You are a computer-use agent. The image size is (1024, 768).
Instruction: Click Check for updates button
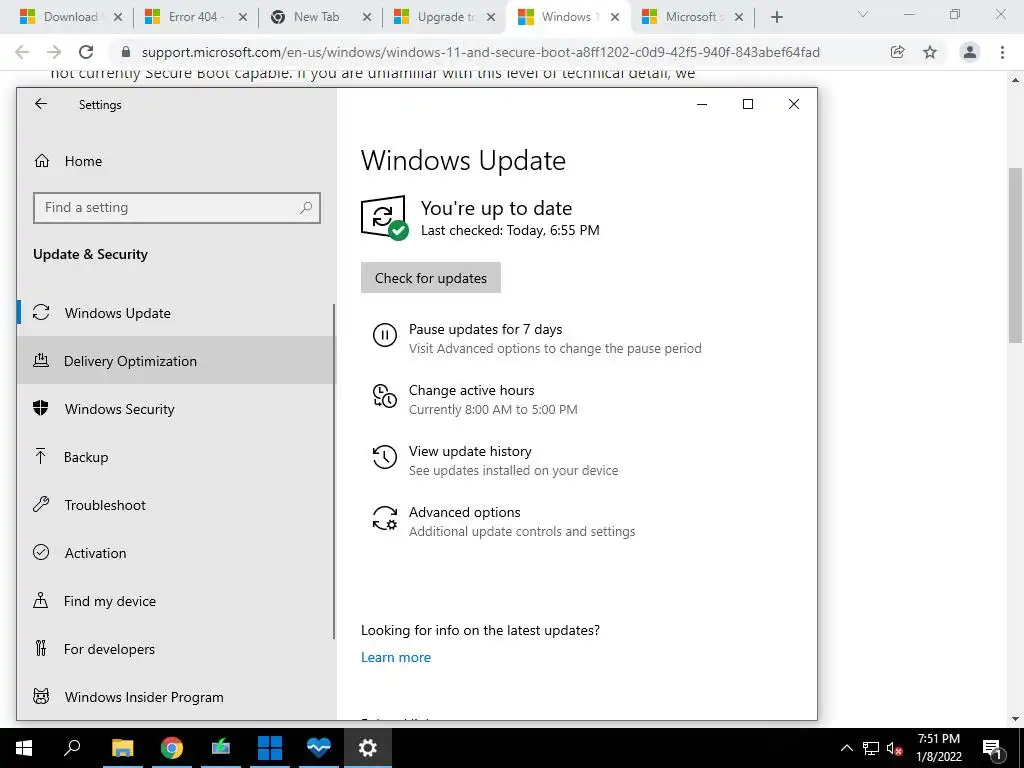[430, 278]
